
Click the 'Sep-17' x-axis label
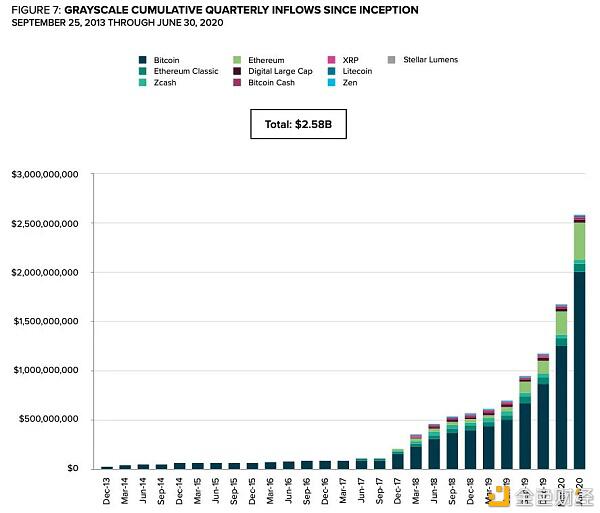coord(379,491)
